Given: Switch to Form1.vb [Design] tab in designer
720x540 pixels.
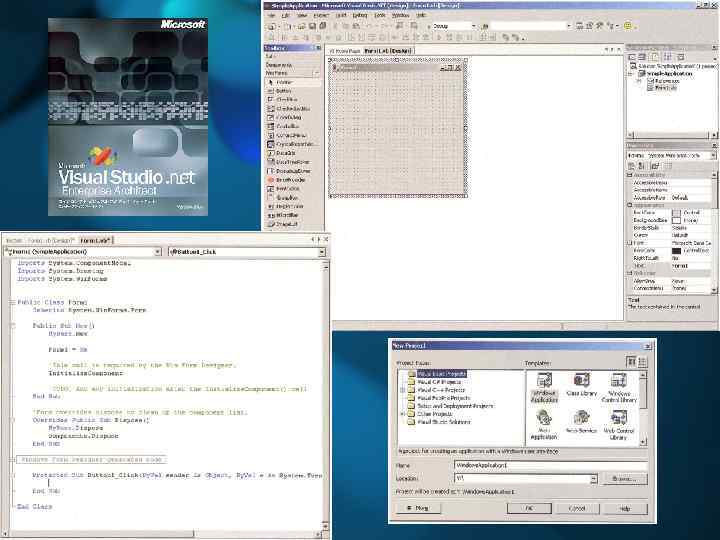Looking at the screenshot, I should coord(388,51).
